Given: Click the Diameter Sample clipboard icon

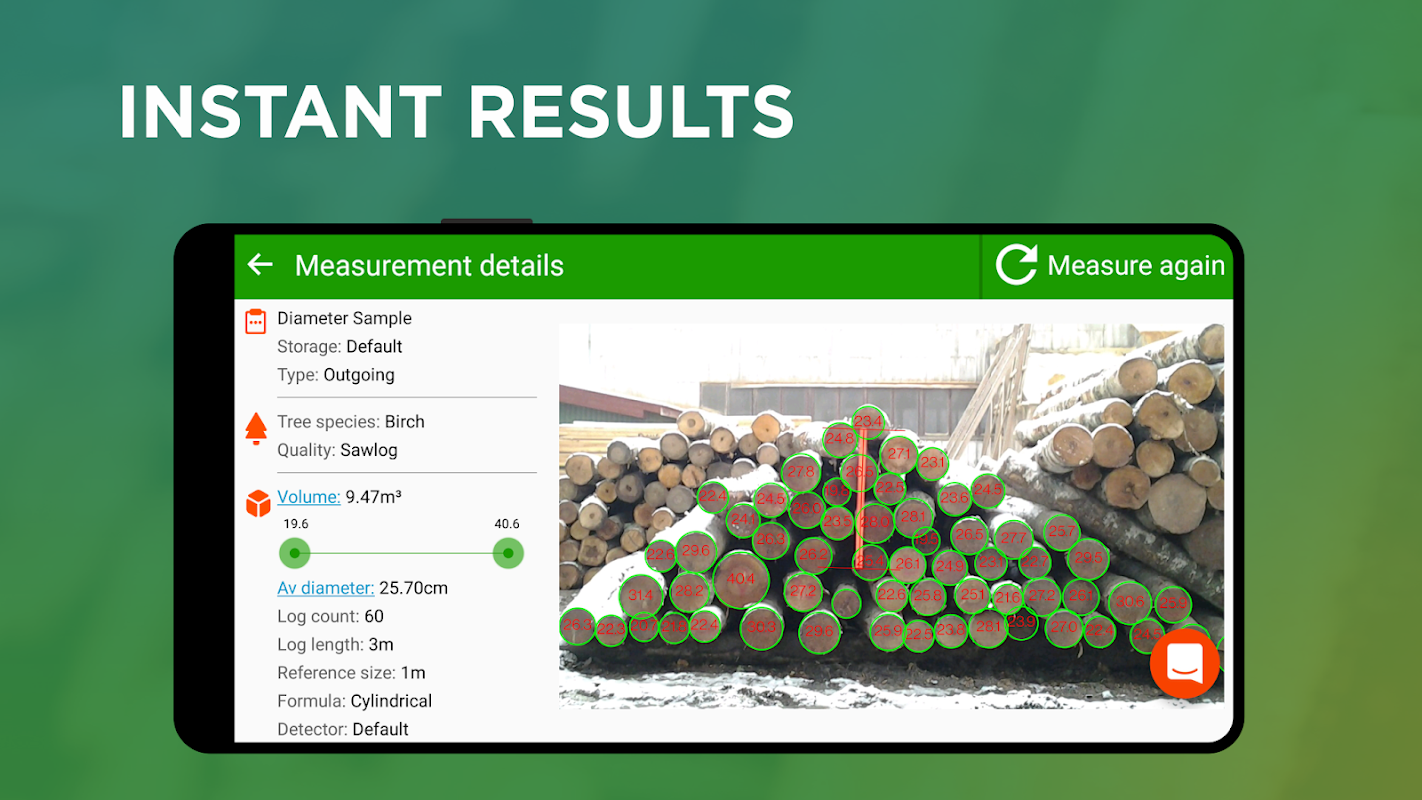Looking at the screenshot, I should point(256,321).
